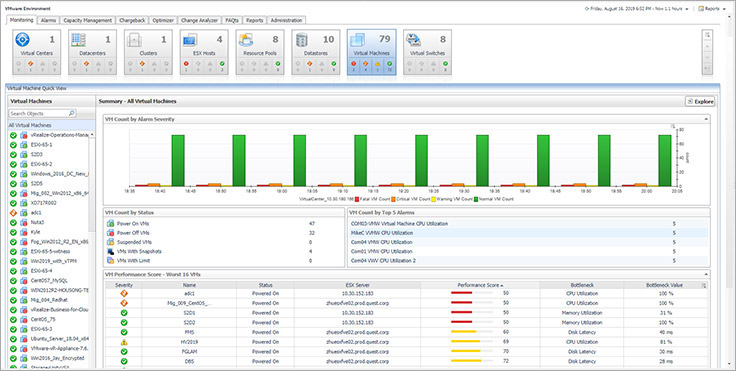Switch to the Administration tab
736x371 pixels.
point(286,20)
